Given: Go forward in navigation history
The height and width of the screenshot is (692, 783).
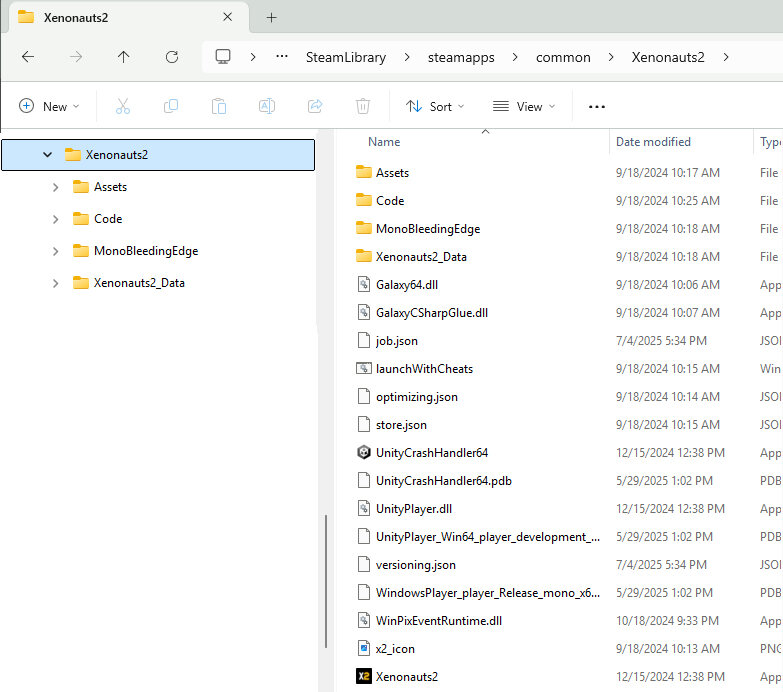Looking at the screenshot, I should [76, 57].
